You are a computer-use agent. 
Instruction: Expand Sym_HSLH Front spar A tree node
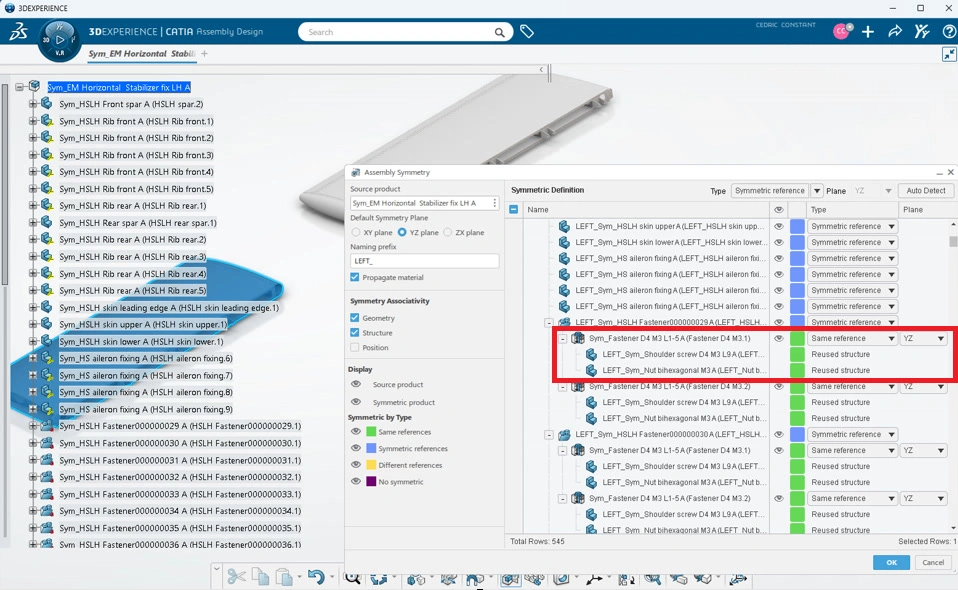tap(33, 104)
